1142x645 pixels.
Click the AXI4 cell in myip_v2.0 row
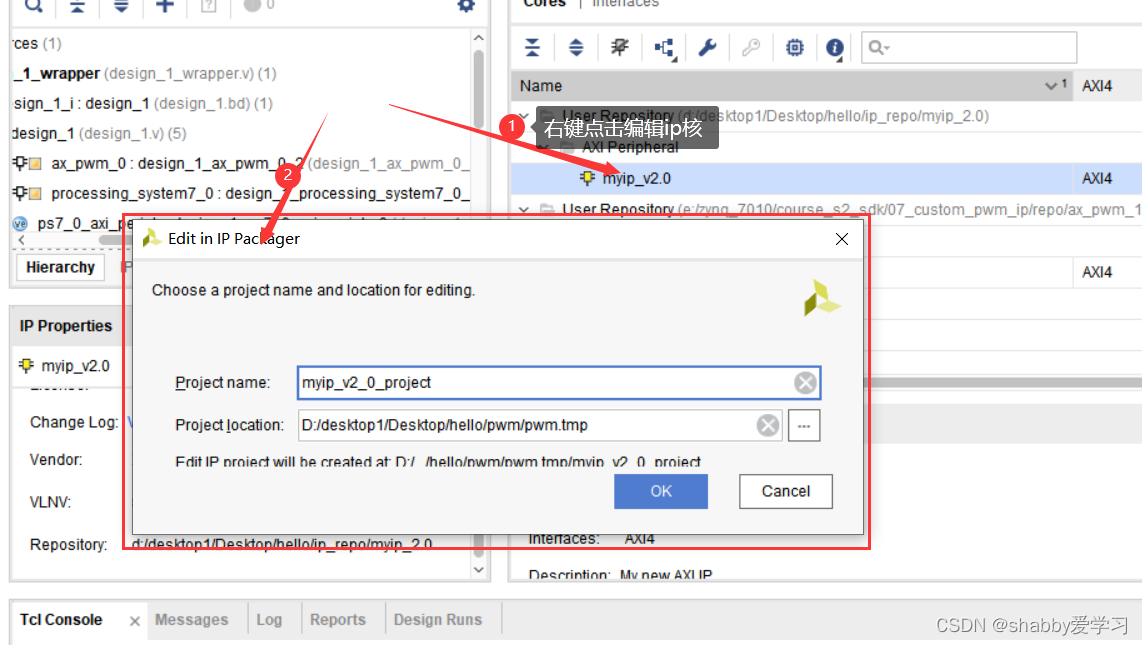click(1097, 178)
